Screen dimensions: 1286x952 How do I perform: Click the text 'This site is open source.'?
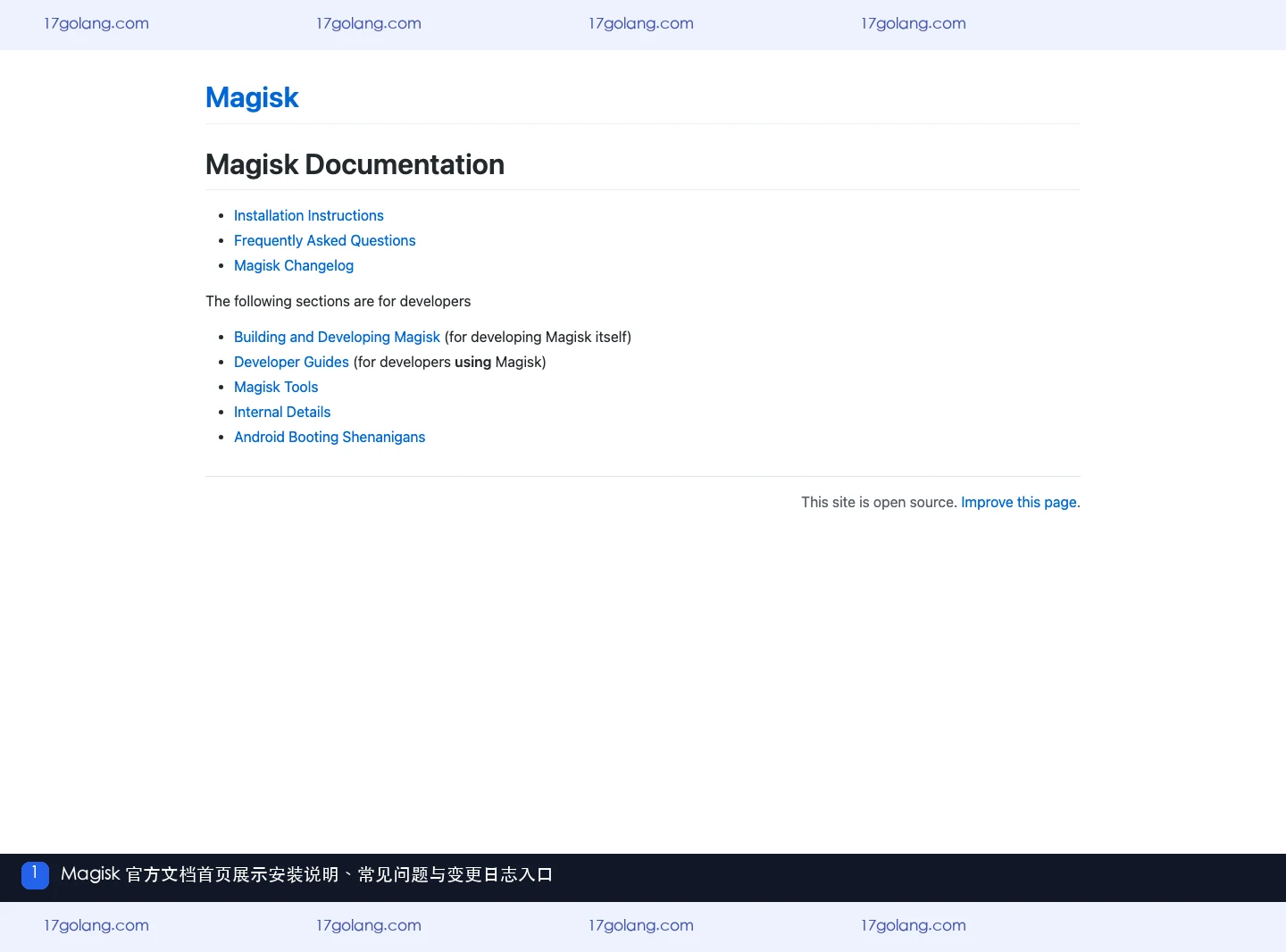coord(879,502)
